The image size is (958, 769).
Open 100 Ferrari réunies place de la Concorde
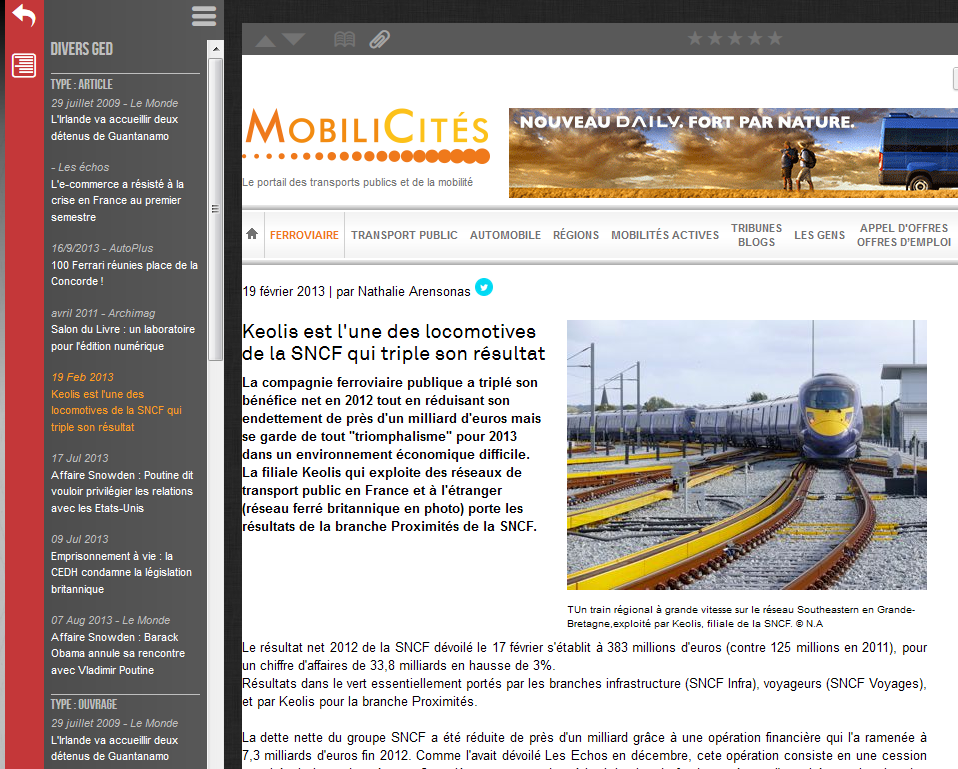click(124, 273)
